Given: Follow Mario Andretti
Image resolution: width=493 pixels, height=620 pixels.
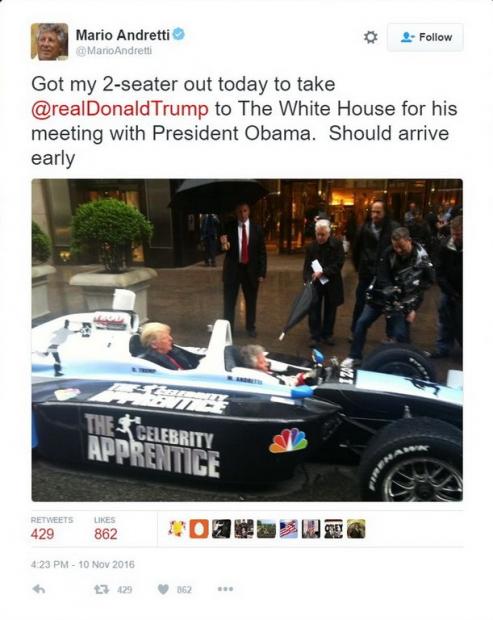Looking at the screenshot, I should pos(425,37).
